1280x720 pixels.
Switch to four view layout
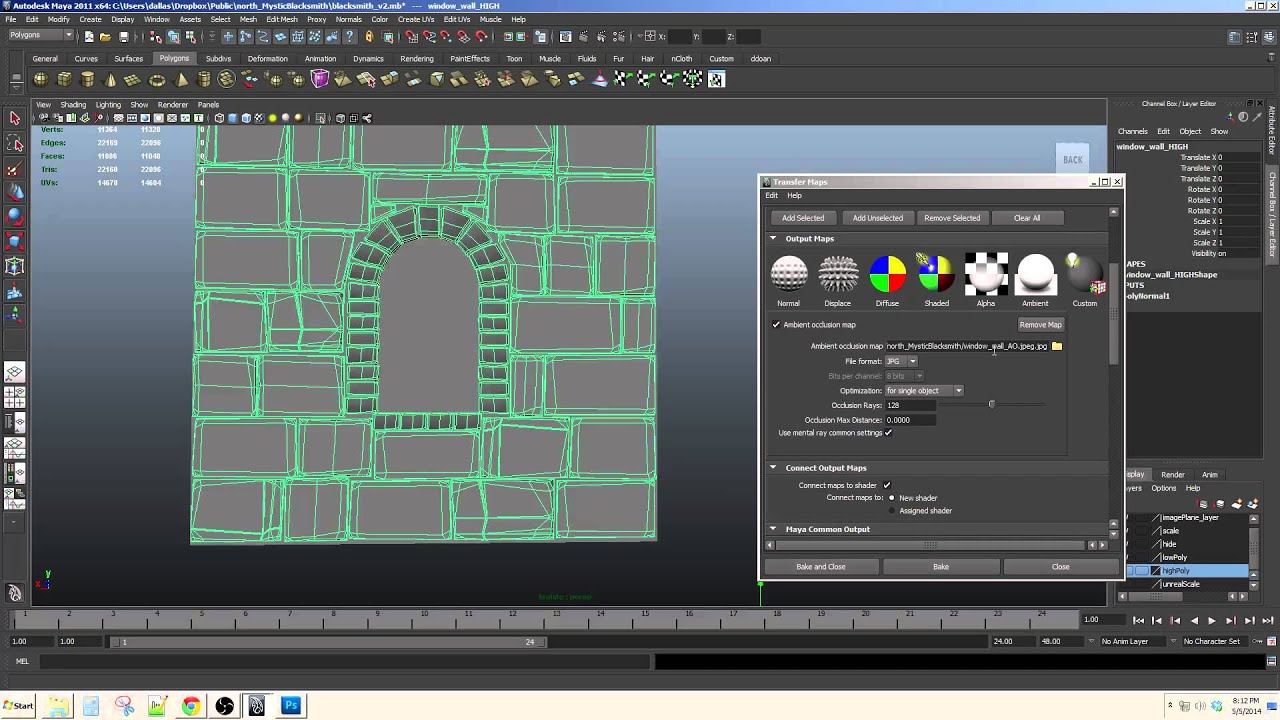[x=15, y=398]
